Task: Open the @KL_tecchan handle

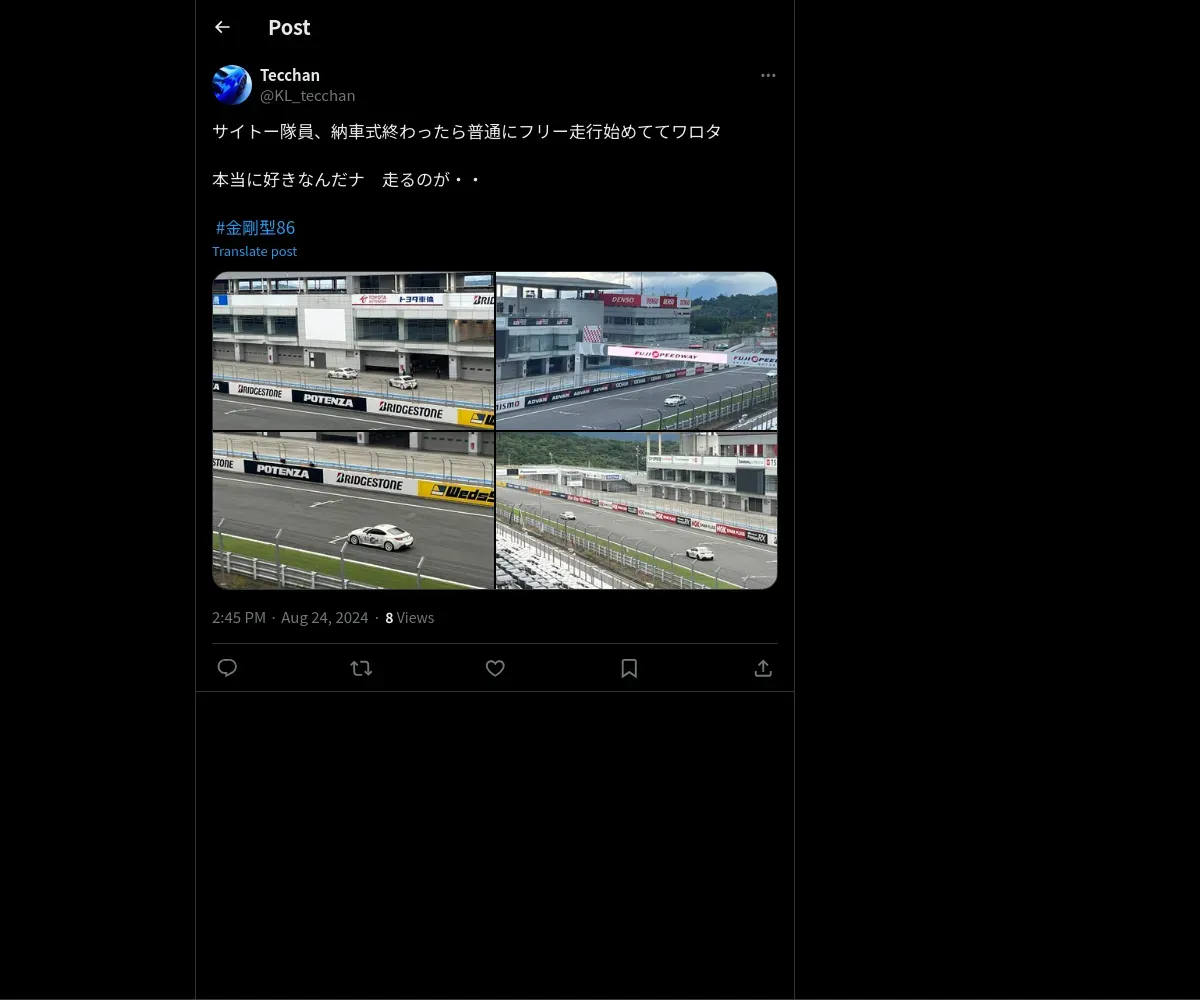Action: click(307, 95)
